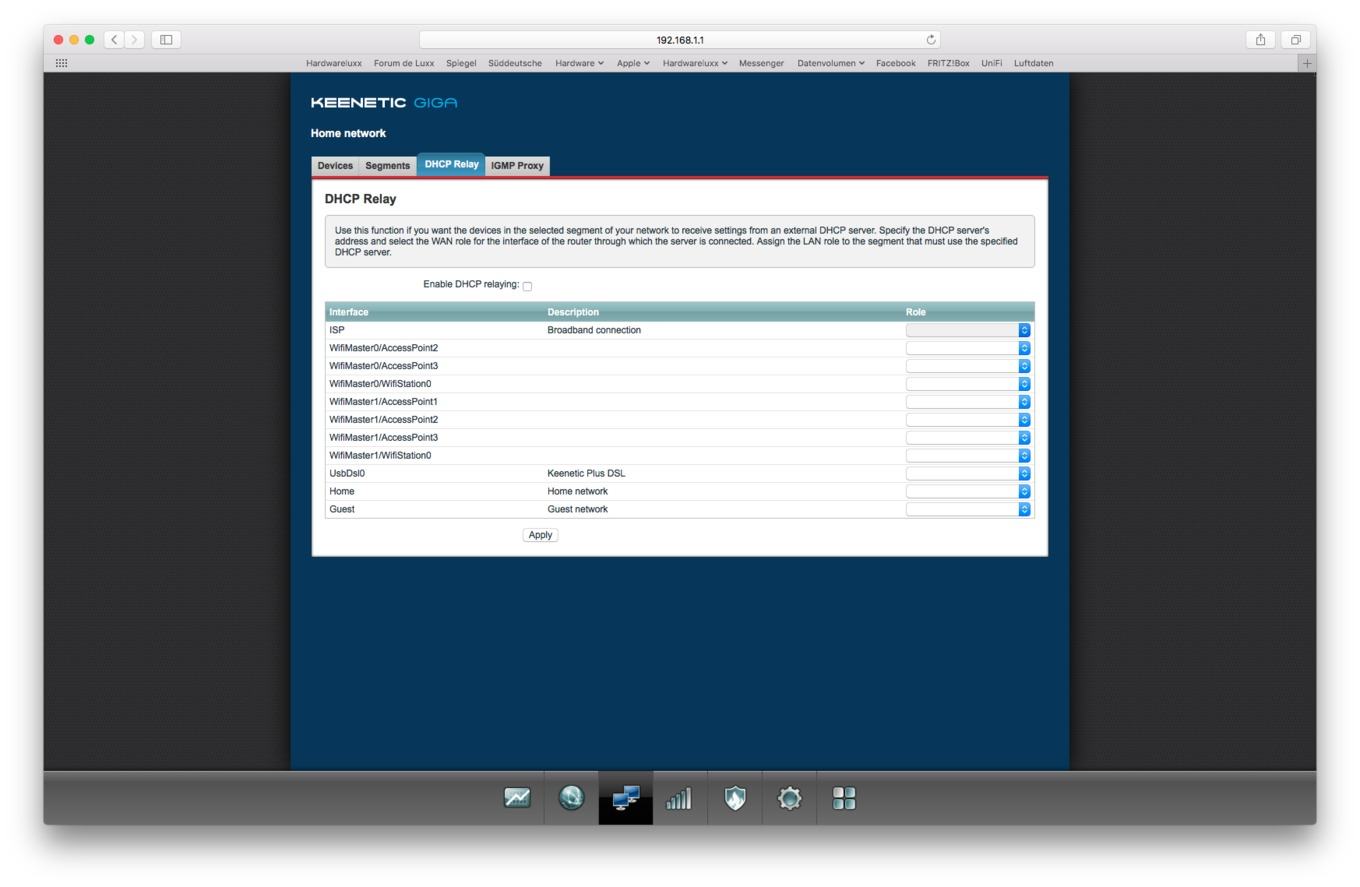
Task: Select the 'Keenetic Plus DSL' description text
Action: pos(586,474)
